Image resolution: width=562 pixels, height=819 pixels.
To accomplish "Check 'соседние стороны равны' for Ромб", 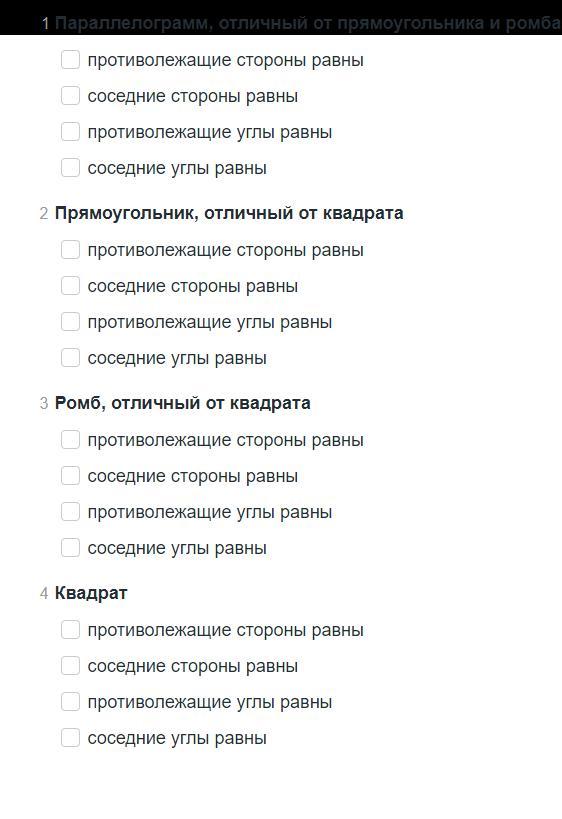I will click(71, 476).
